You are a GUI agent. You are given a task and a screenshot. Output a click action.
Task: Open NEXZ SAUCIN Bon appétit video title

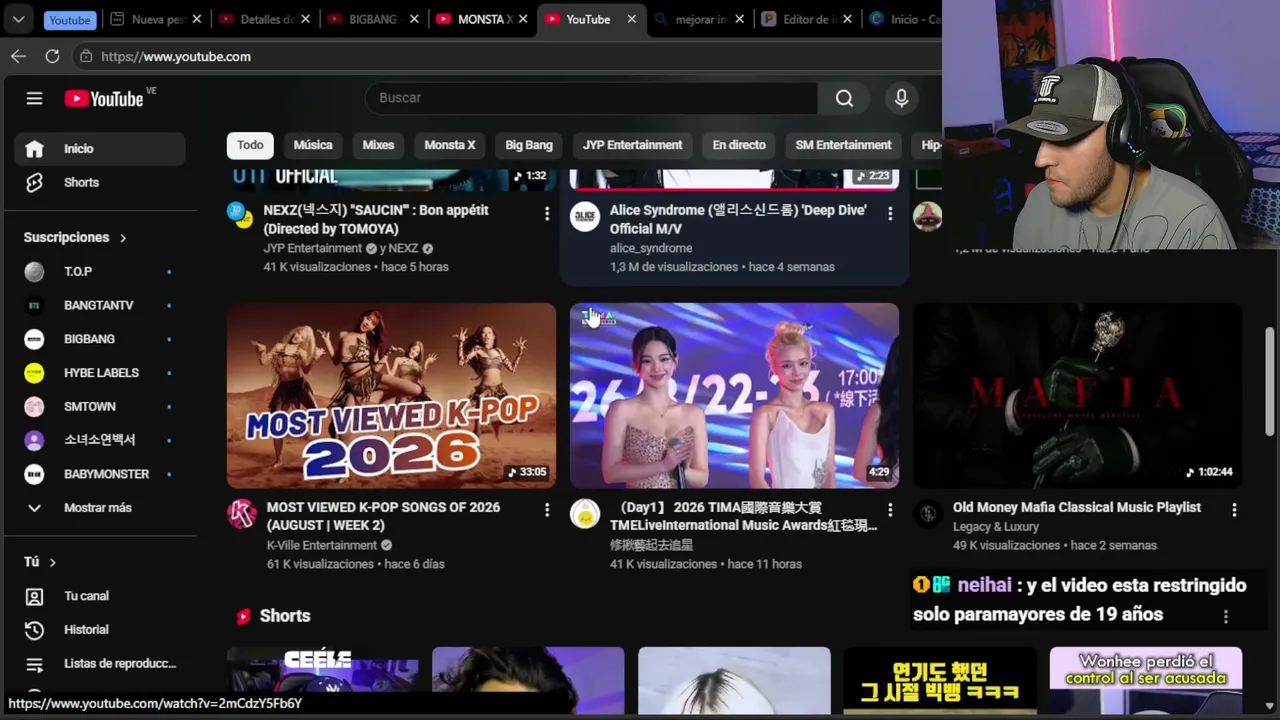click(376, 220)
